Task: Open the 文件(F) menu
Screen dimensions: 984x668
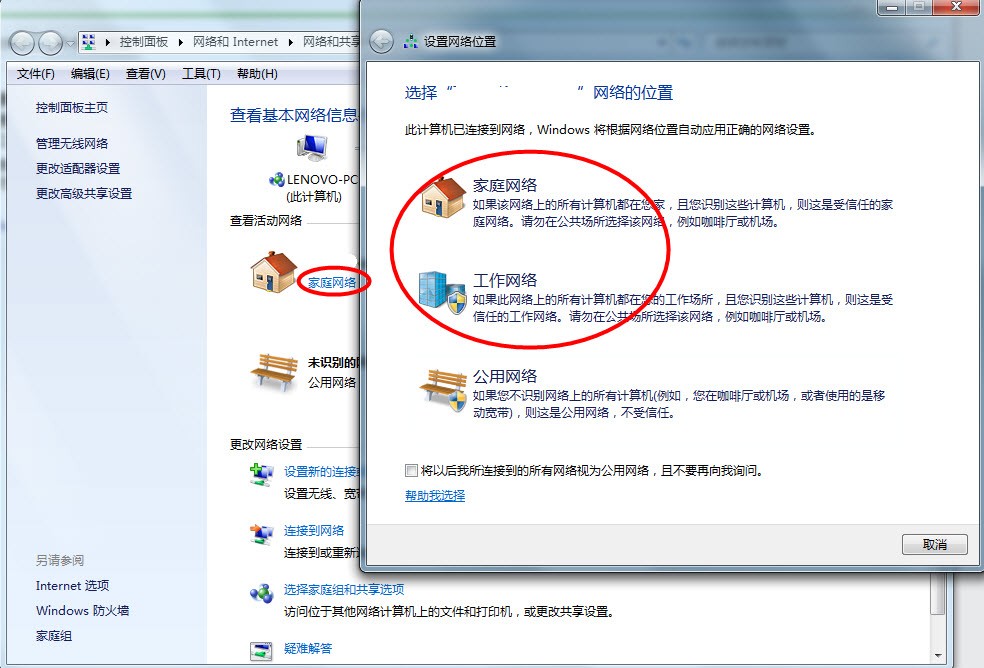Action: pyautogui.click(x=36, y=74)
